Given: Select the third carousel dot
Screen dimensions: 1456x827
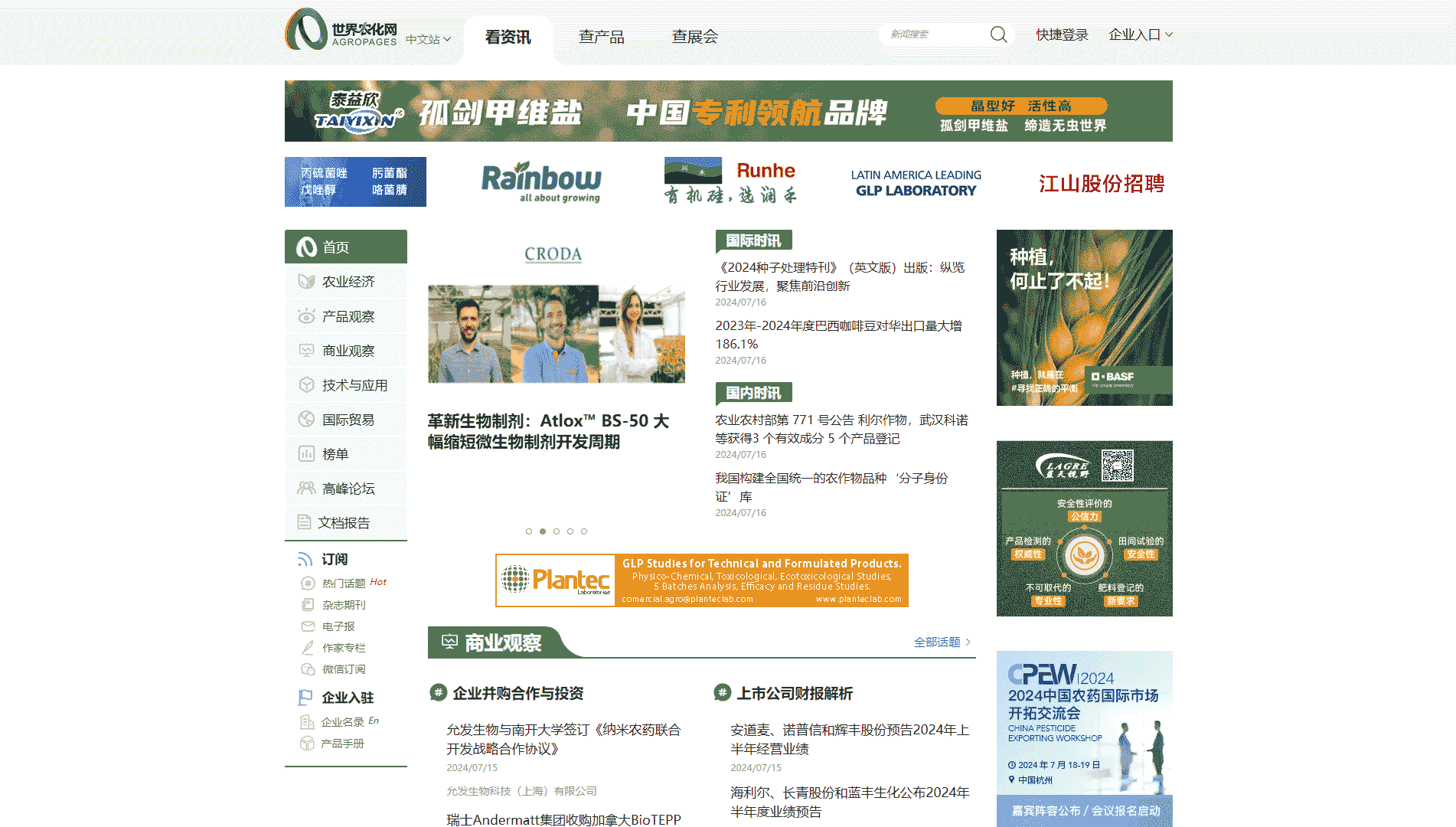Looking at the screenshot, I should 557,531.
